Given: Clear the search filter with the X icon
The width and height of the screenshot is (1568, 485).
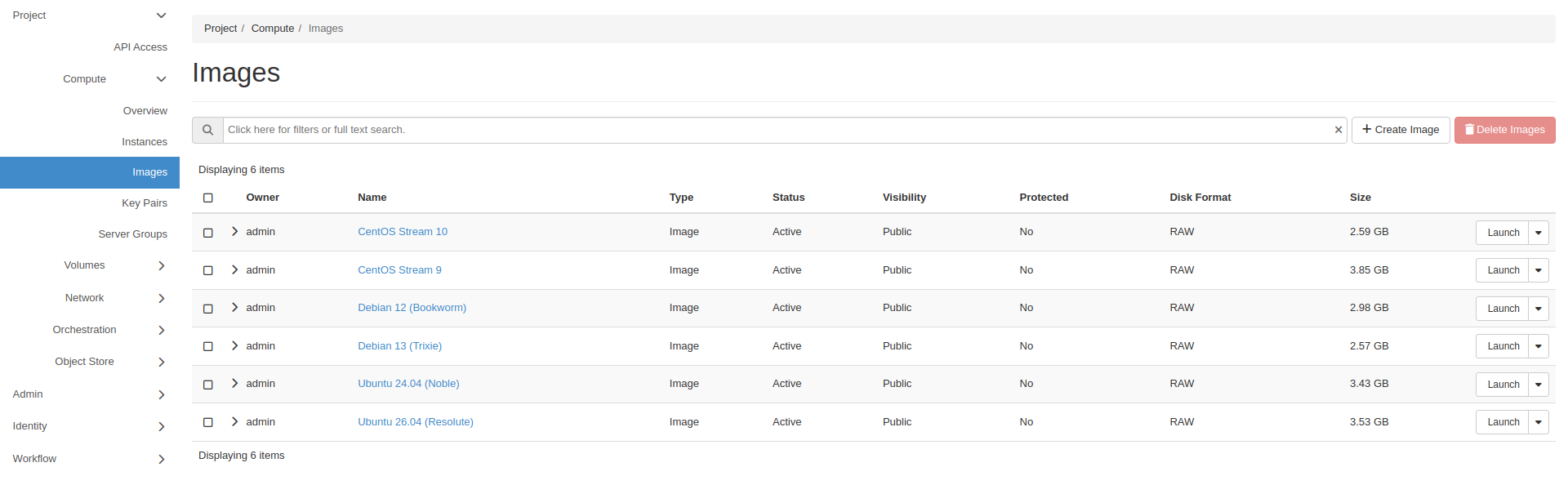Looking at the screenshot, I should (1339, 130).
